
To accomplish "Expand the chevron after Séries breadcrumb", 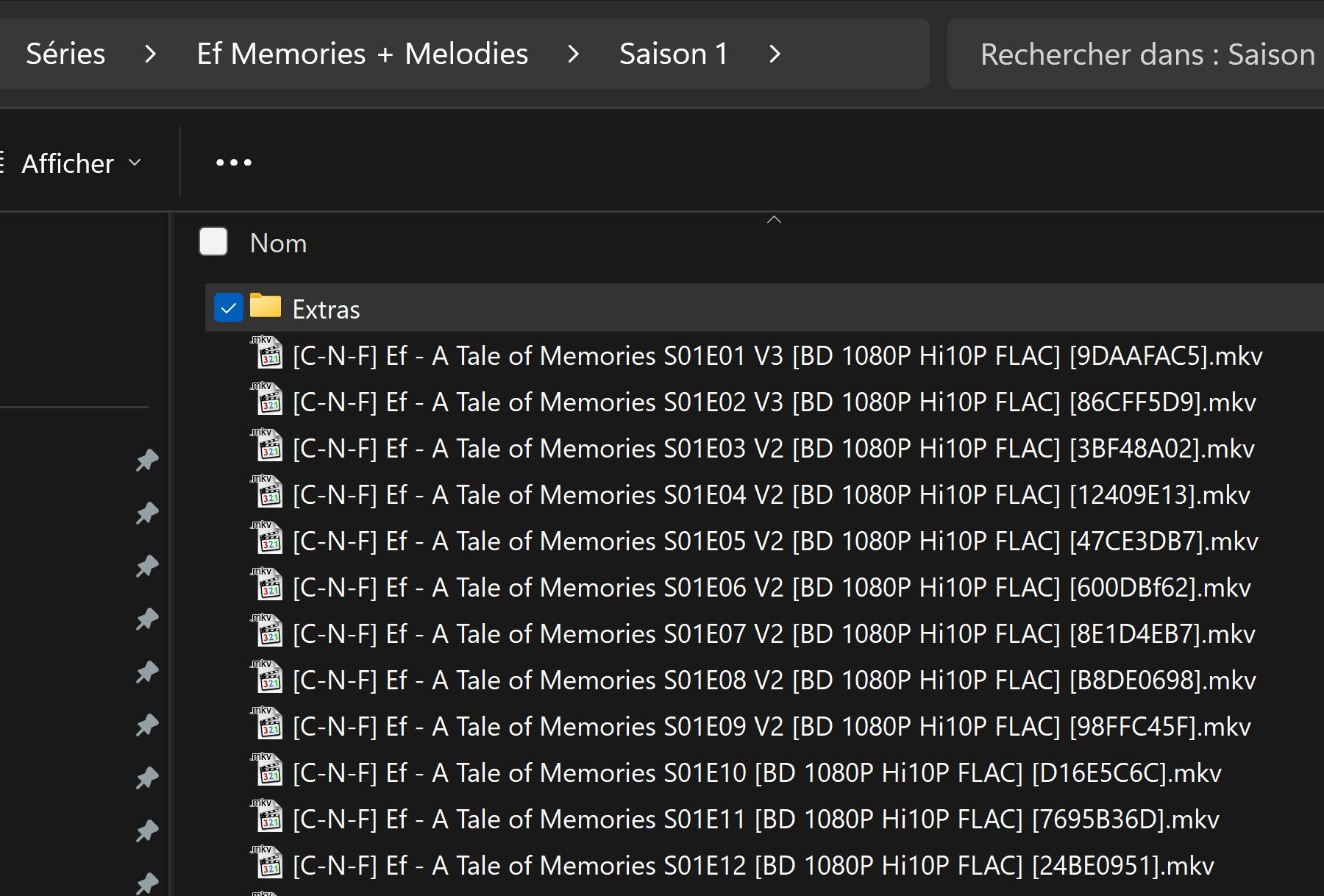I will pyautogui.click(x=151, y=54).
